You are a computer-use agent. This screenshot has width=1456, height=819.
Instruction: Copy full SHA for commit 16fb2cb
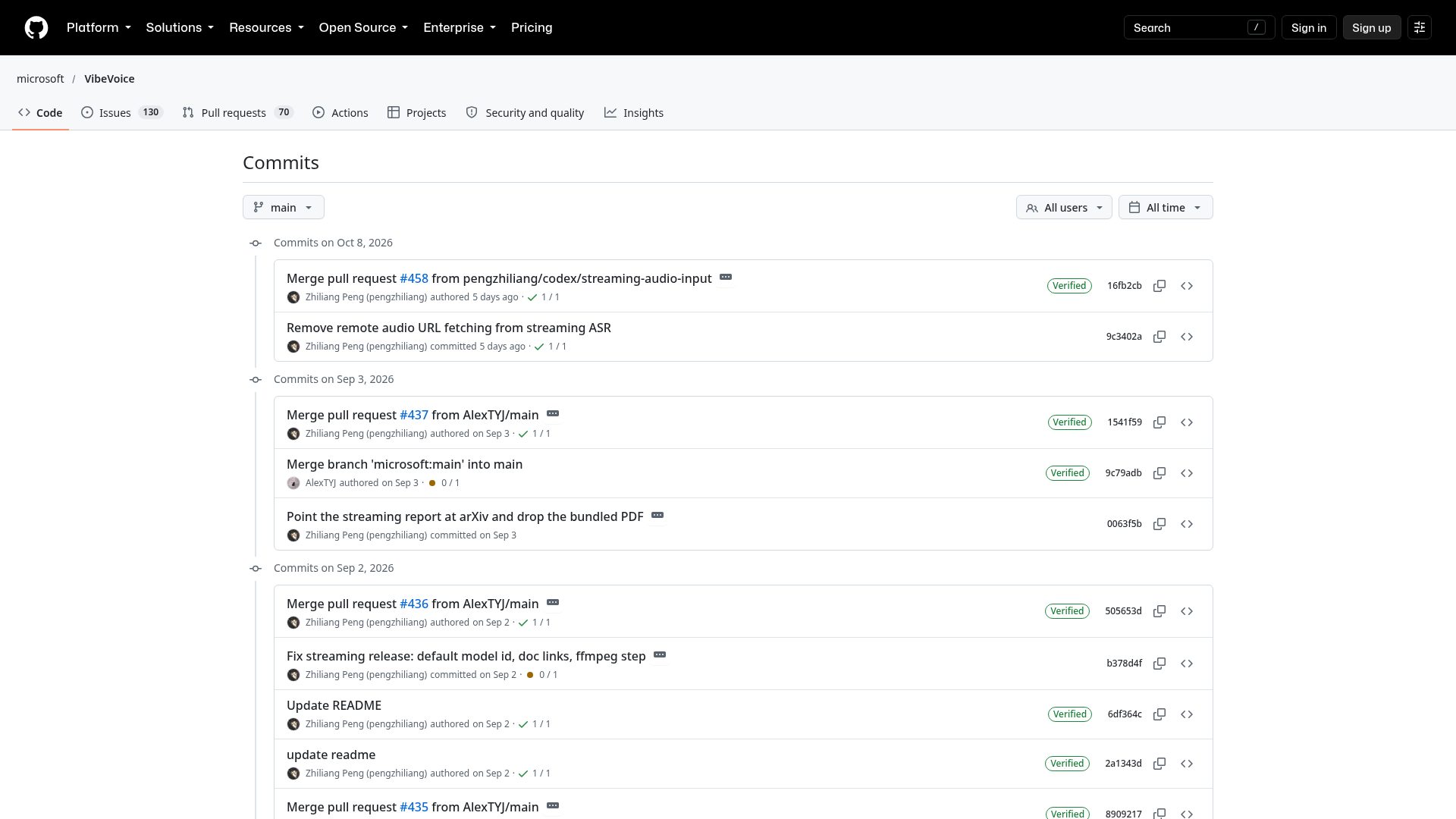pos(1159,286)
